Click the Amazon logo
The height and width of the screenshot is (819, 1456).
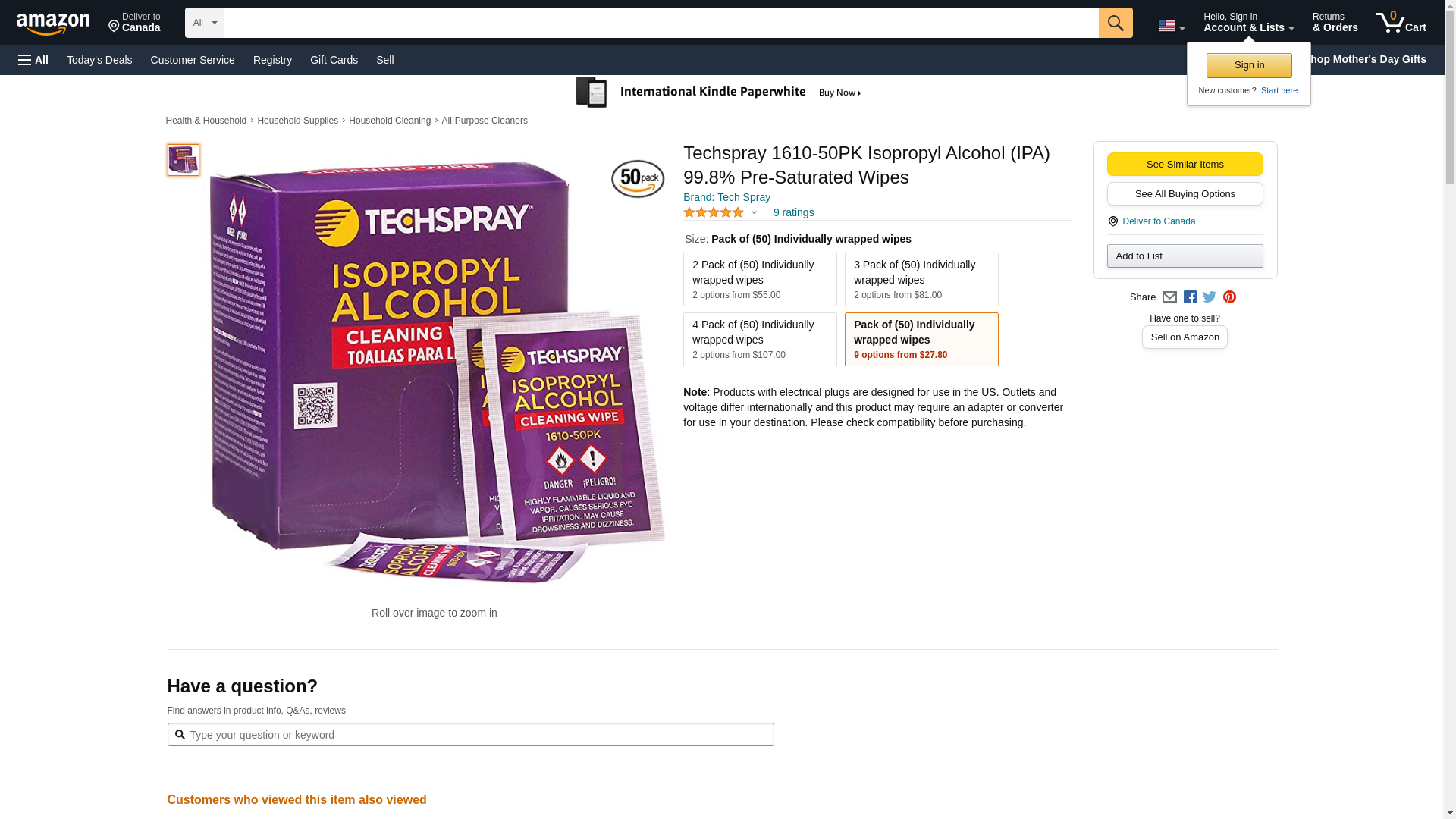click(x=53, y=24)
